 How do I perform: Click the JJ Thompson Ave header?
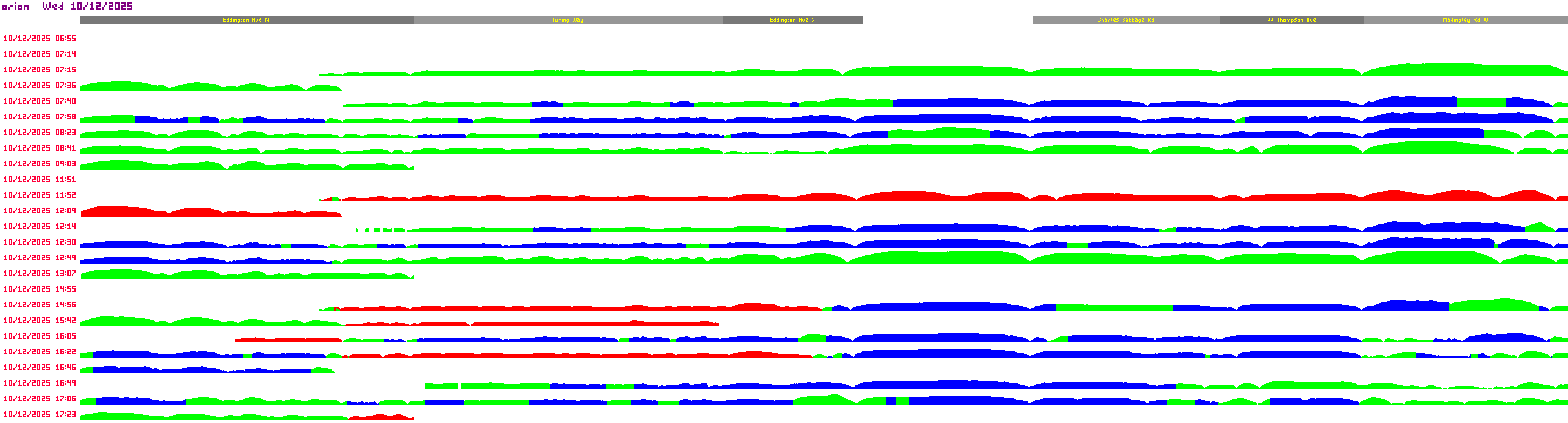pyautogui.click(x=1291, y=20)
